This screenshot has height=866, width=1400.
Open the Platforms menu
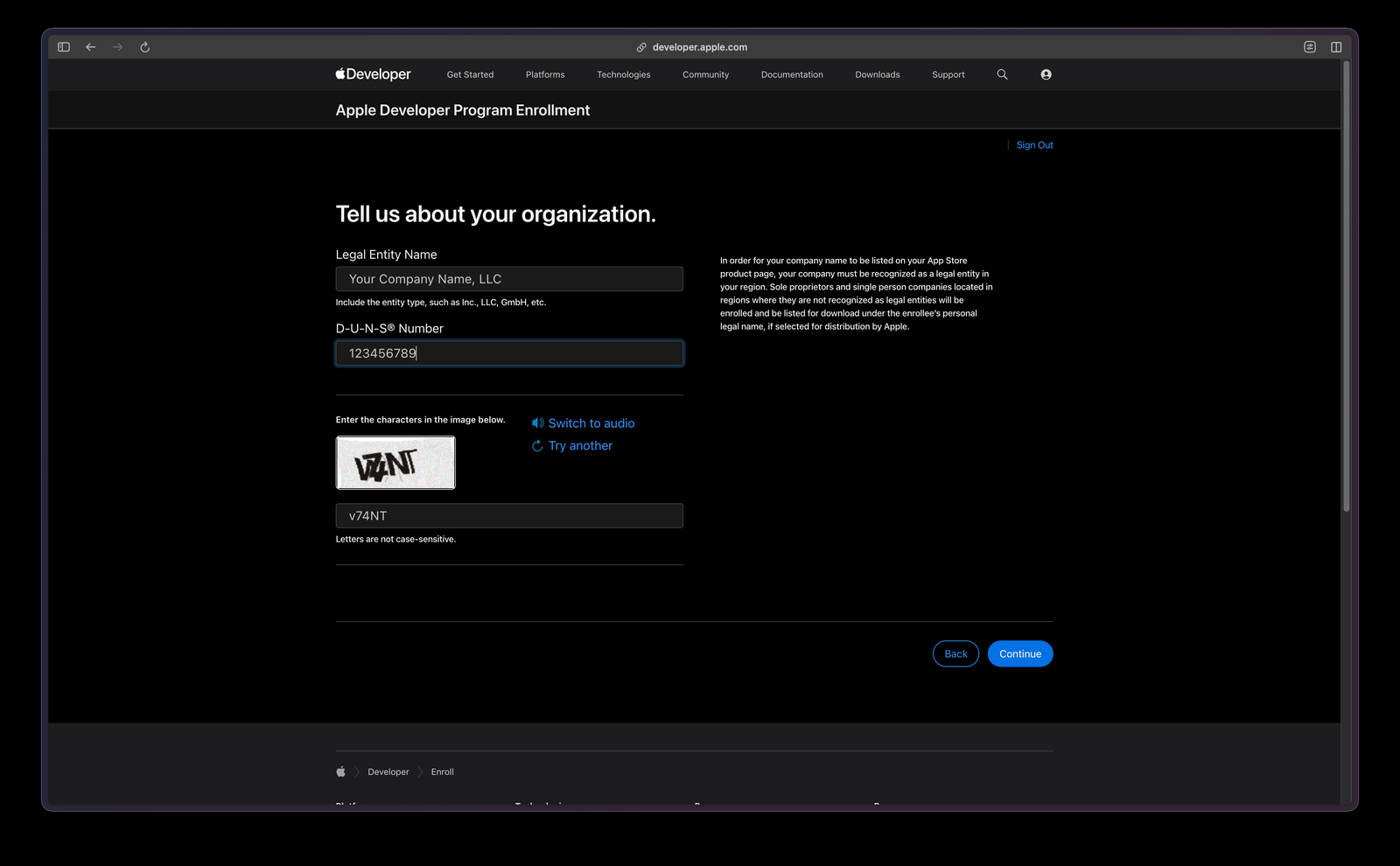tap(545, 75)
